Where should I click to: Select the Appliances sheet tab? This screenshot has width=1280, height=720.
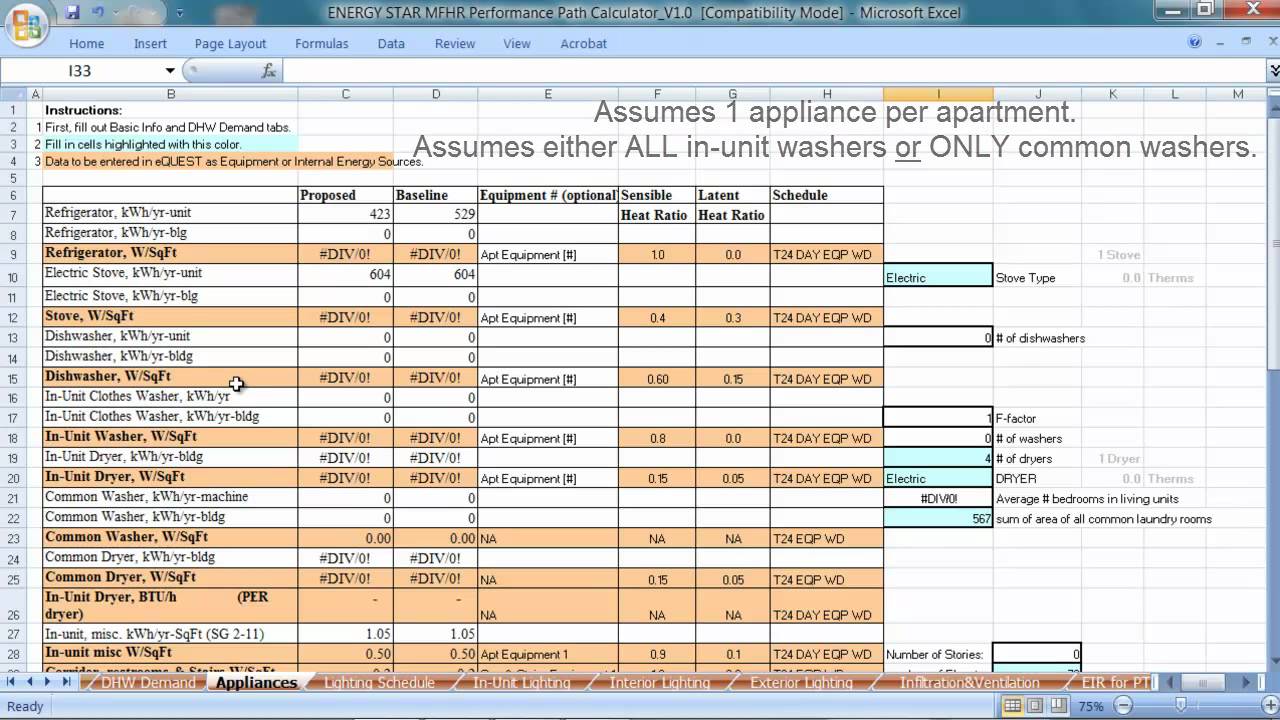[256, 683]
